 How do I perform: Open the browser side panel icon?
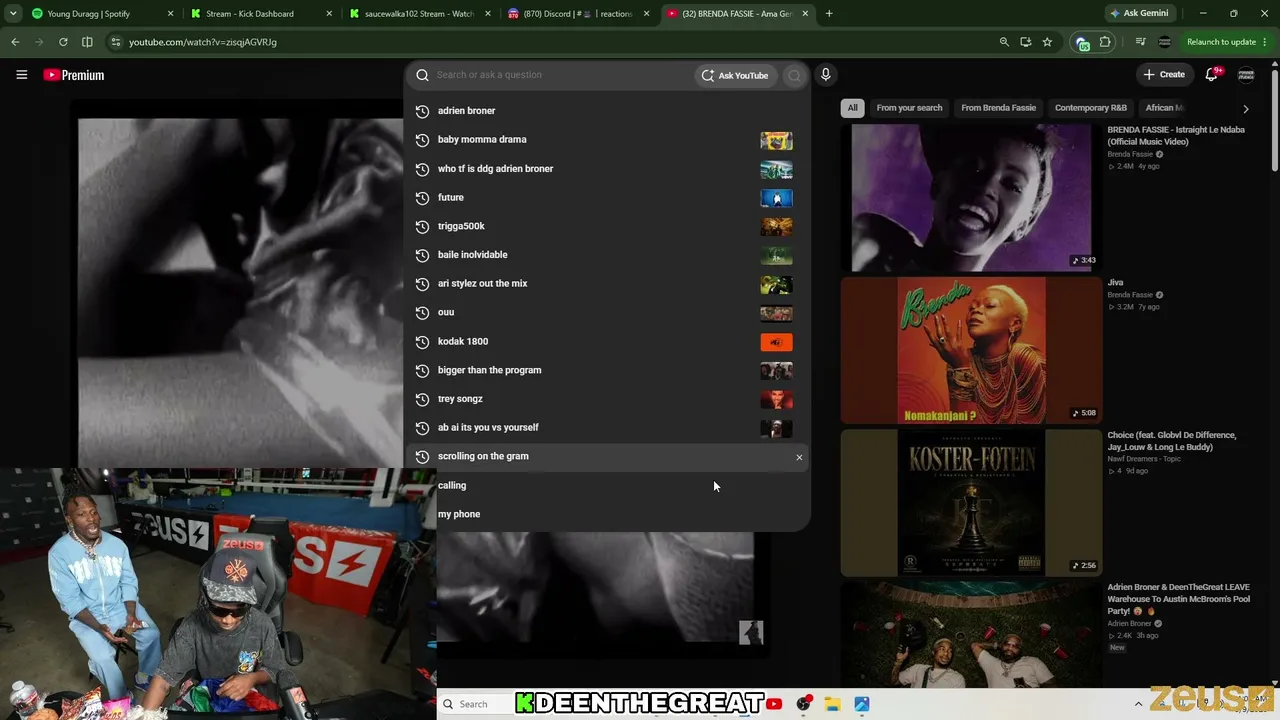pyautogui.click(x=87, y=42)
